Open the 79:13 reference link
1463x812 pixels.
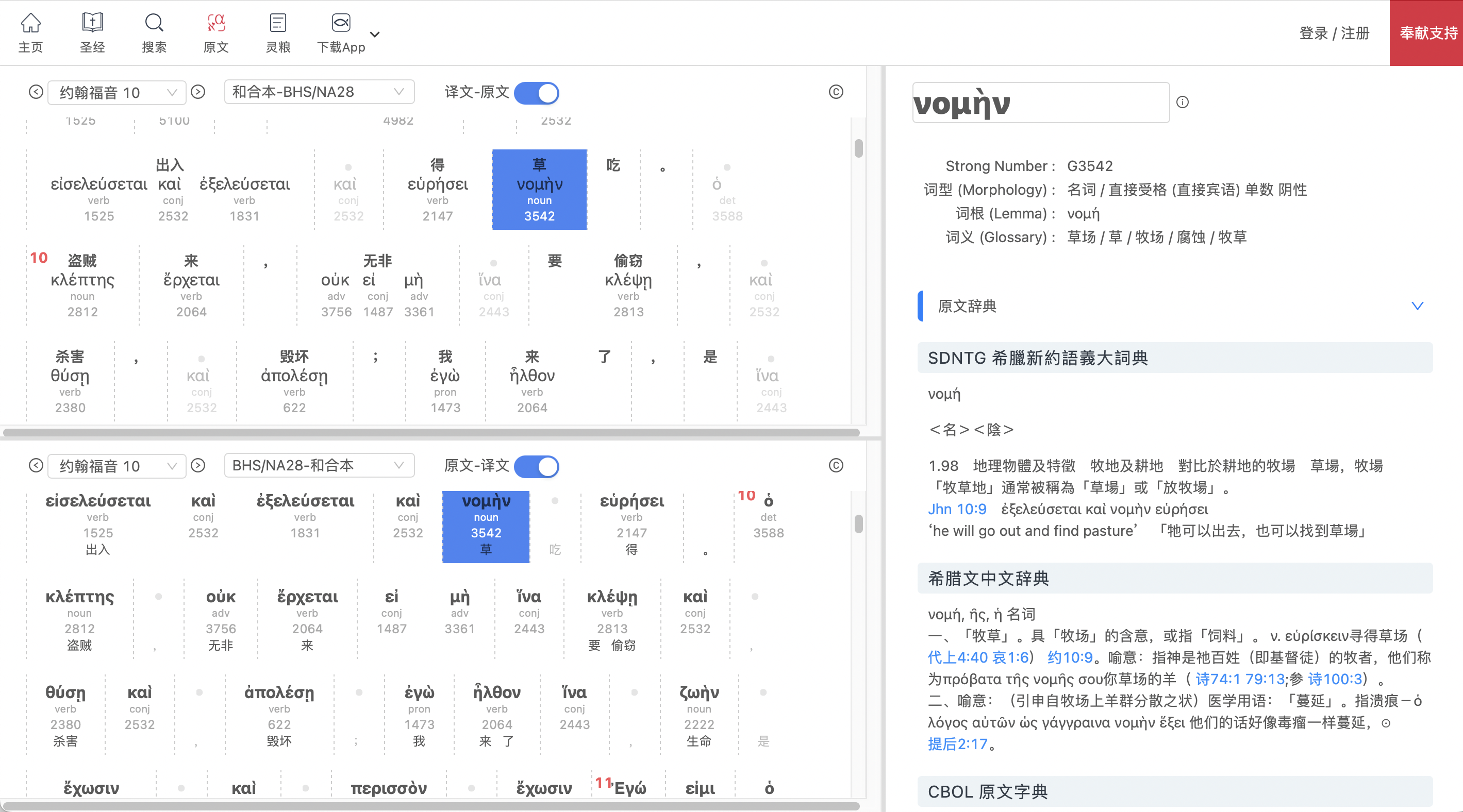(x=1265, y=679)
